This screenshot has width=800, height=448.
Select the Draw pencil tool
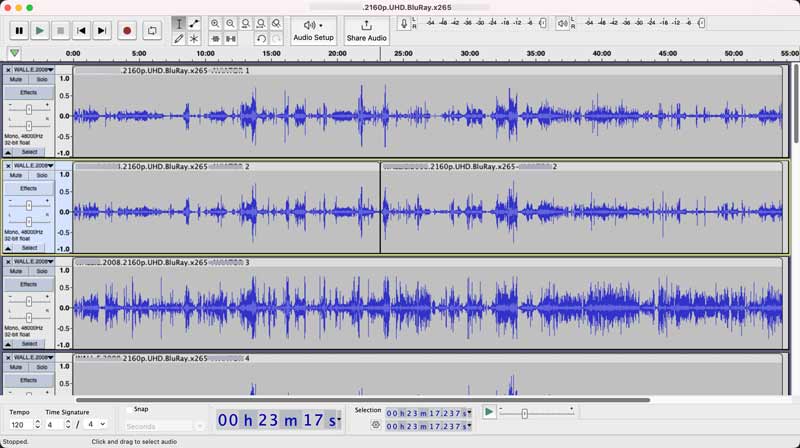click(179, 39)
